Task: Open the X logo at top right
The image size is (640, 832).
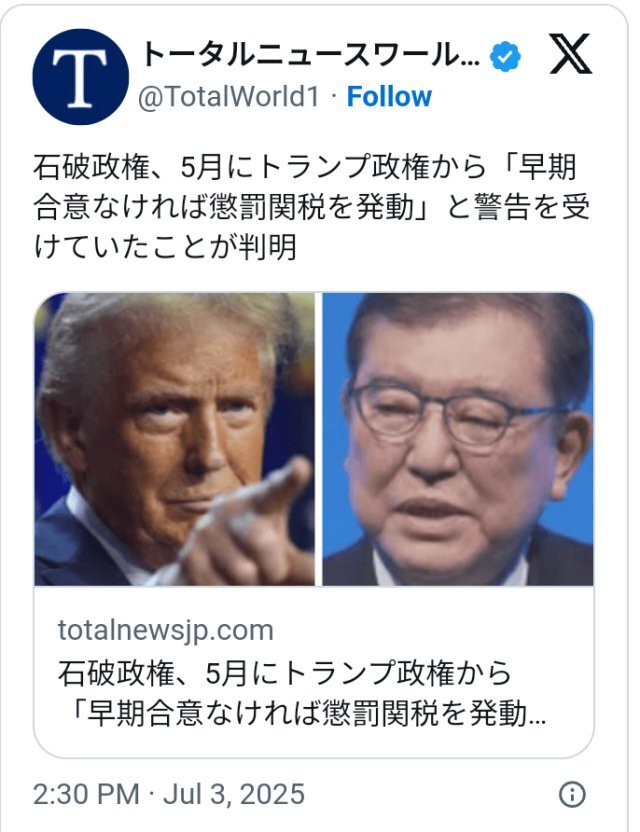Action: tap(570, 54)
